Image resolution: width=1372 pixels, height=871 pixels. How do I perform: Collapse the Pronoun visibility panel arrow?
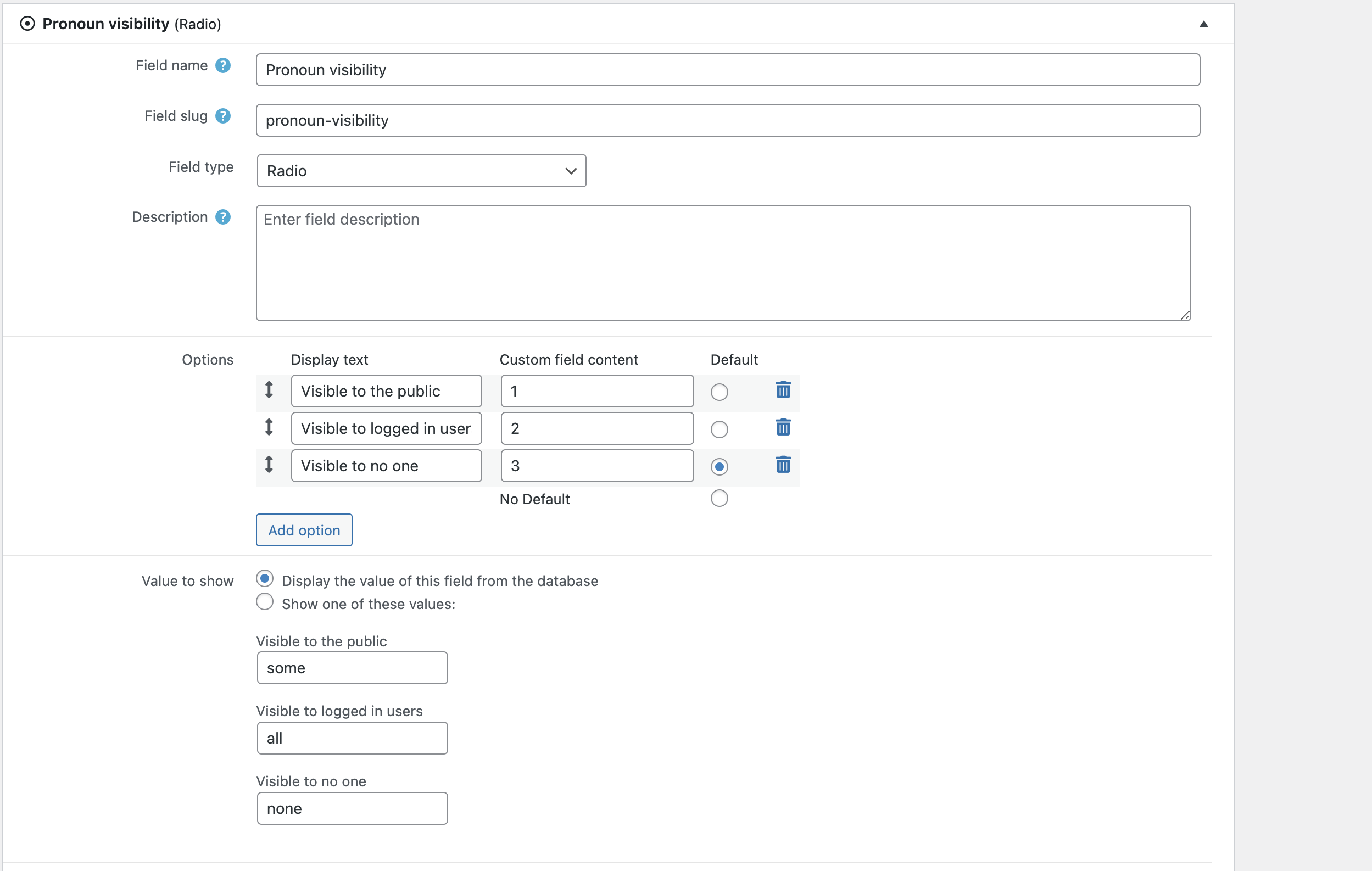click(x=1203, y=24)
